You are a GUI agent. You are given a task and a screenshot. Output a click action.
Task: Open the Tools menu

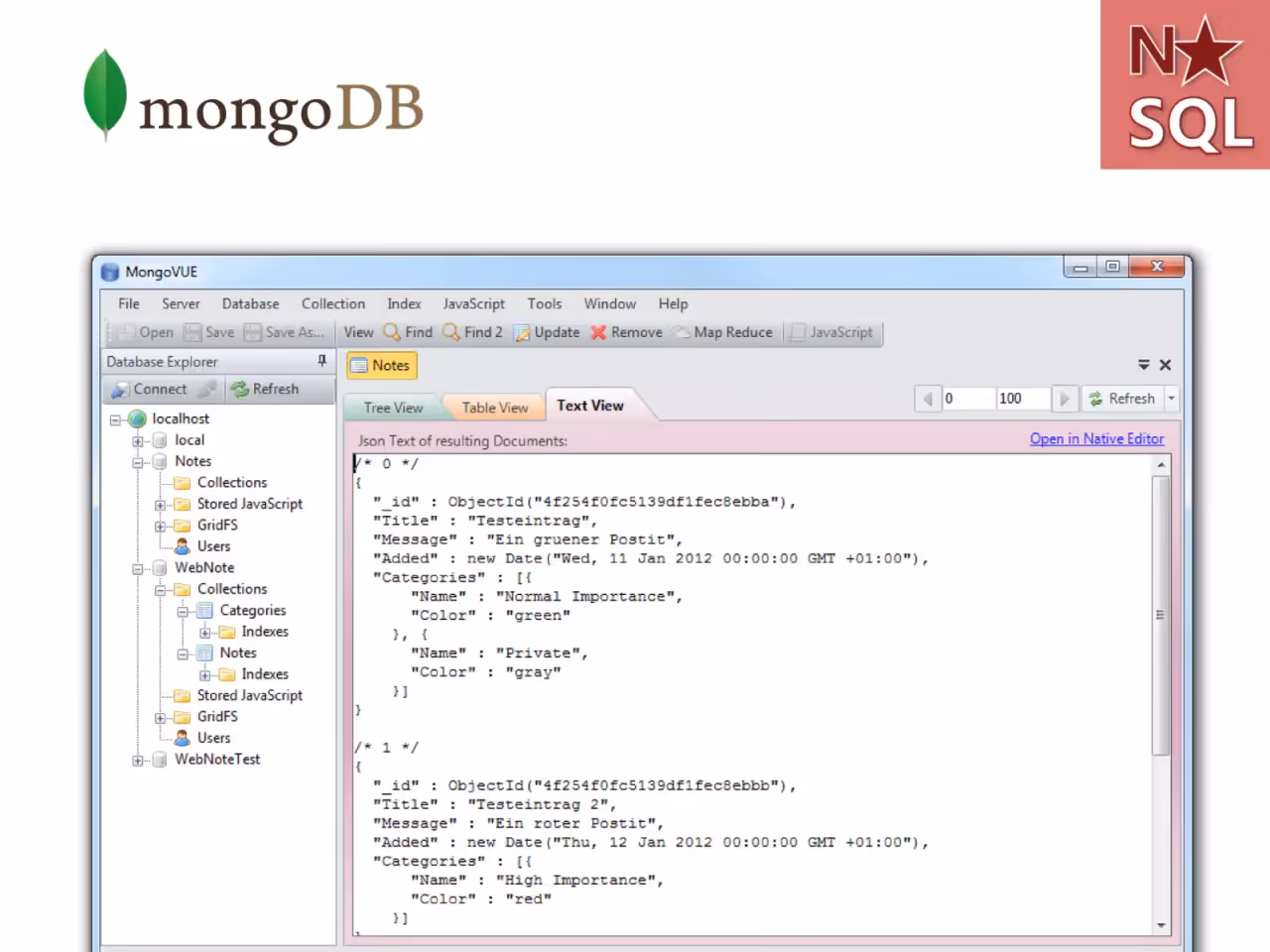coord(545,303)
